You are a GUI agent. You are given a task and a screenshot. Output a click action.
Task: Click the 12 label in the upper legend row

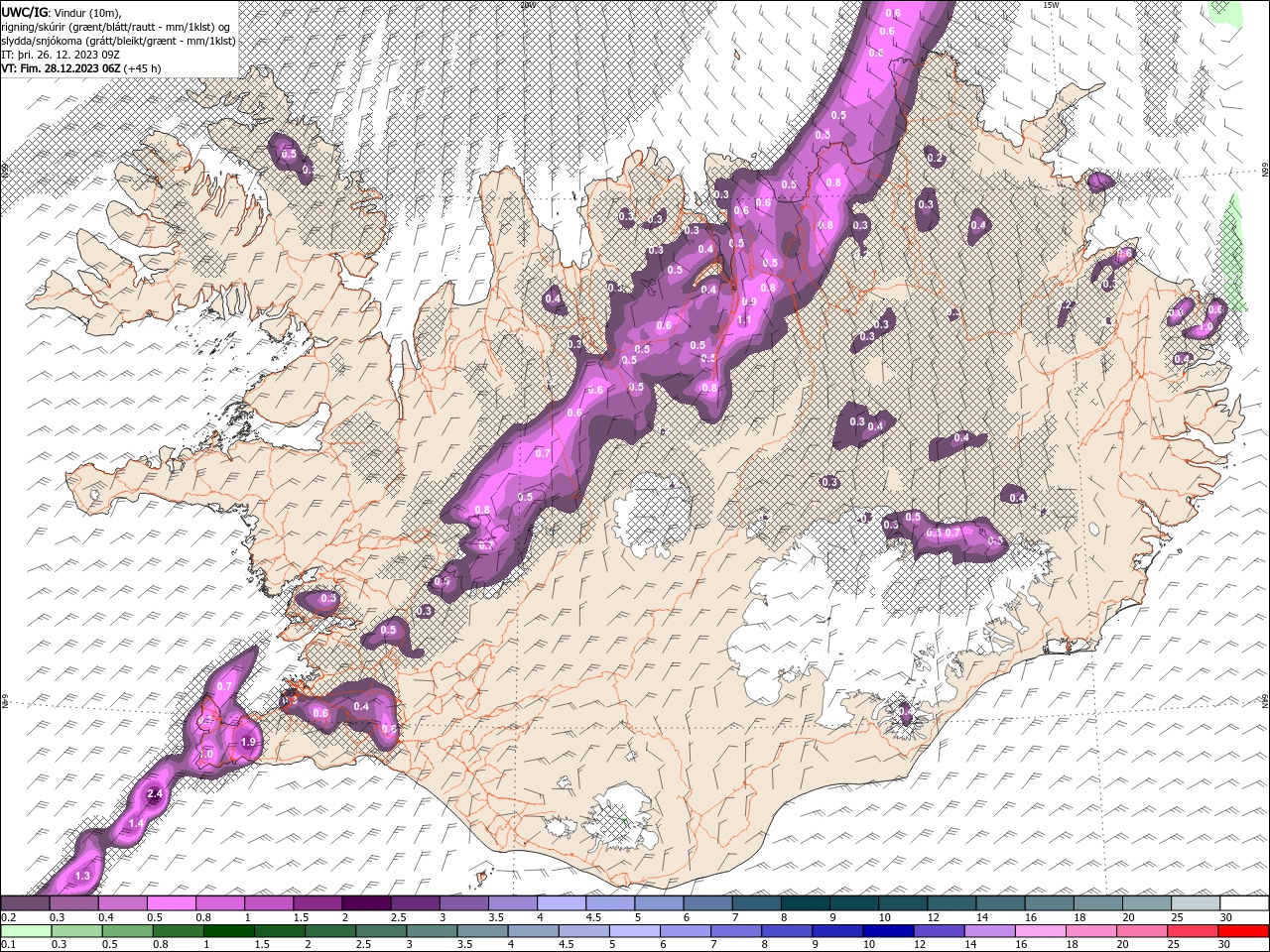click(934, 916)
